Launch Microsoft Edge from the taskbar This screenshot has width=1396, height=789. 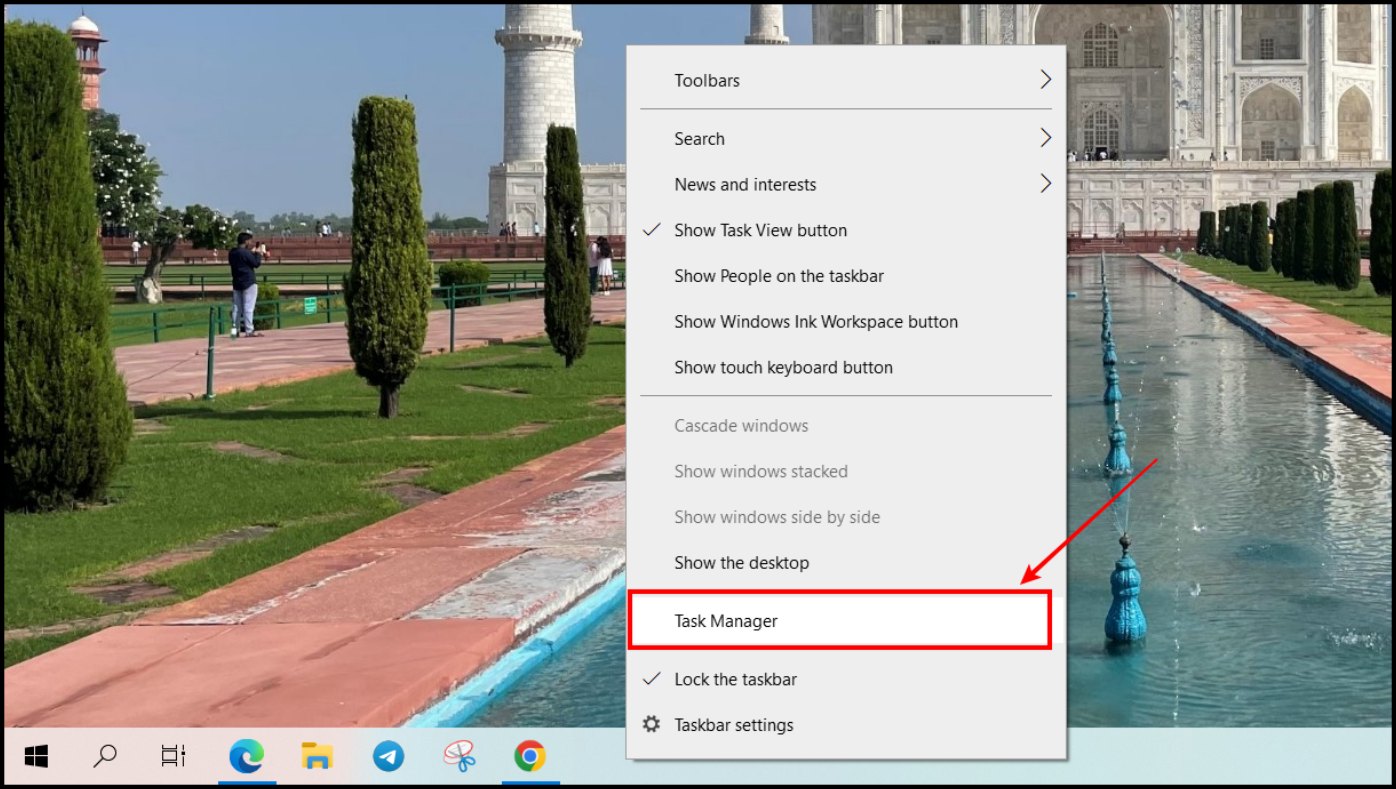coord(246,756)
